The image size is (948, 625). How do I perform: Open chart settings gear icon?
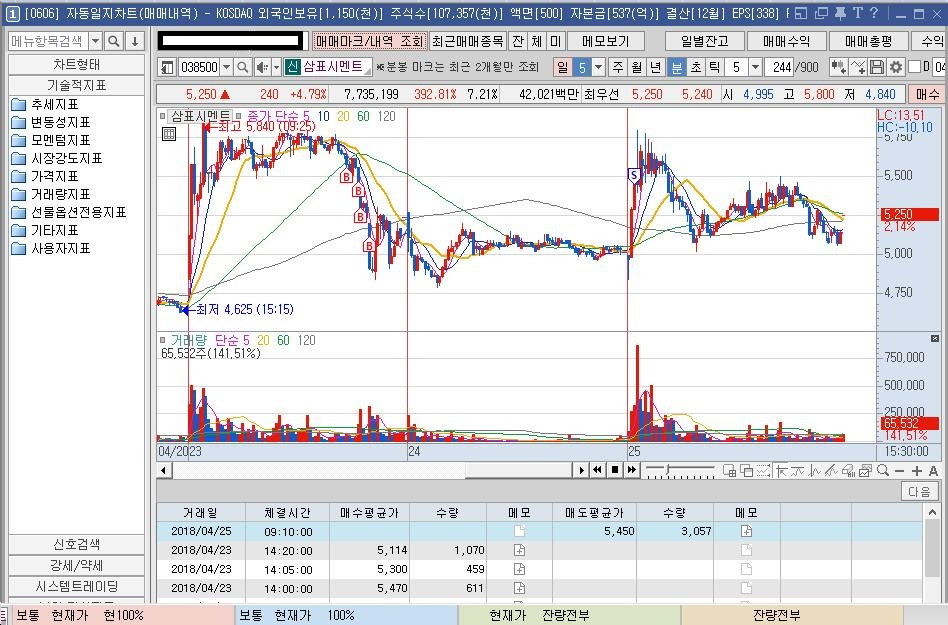895,66
